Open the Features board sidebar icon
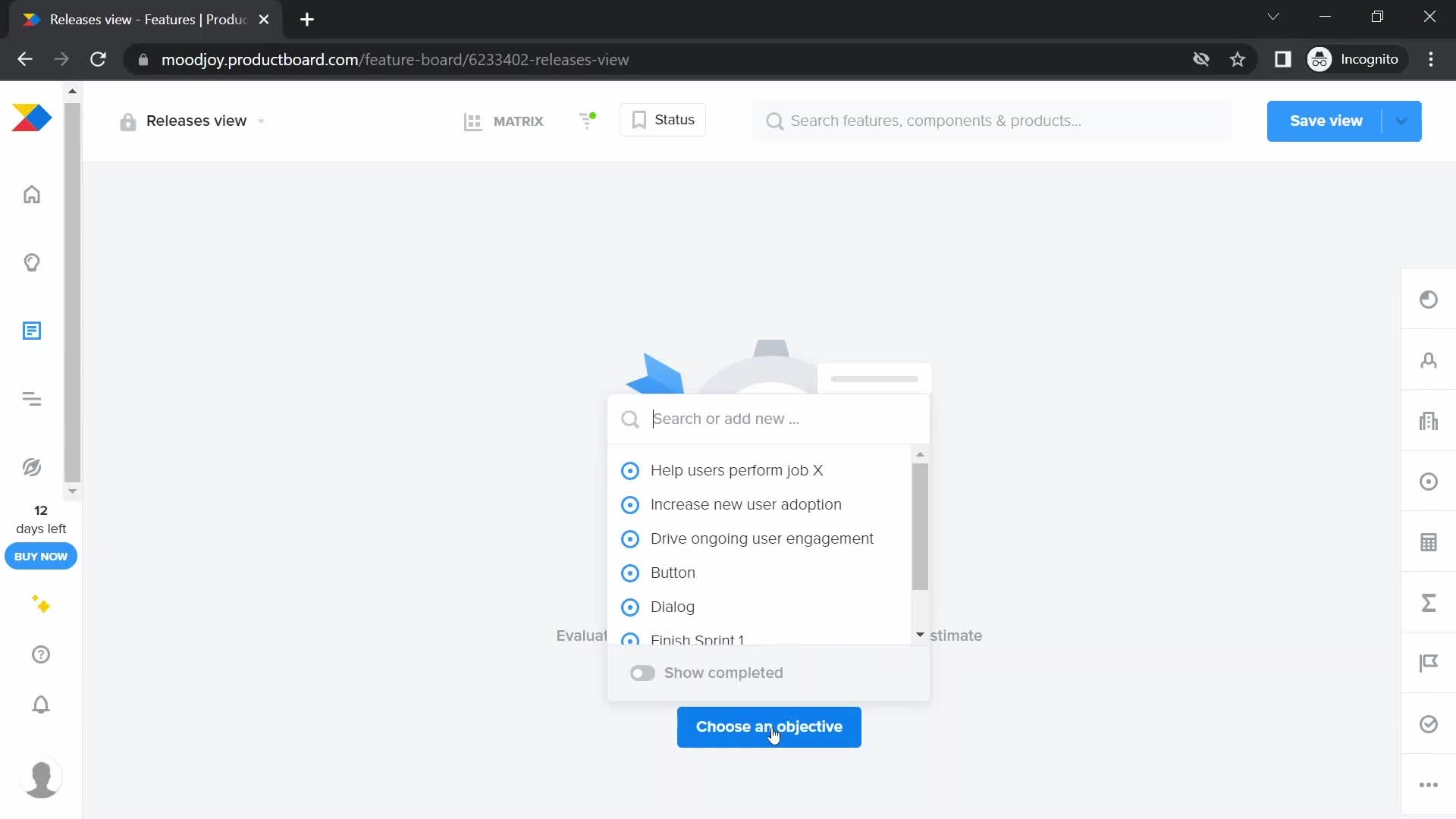 [32, 331]
